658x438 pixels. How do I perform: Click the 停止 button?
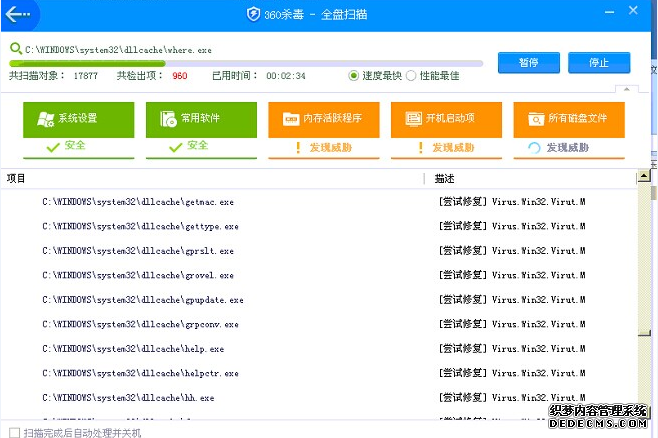(x=599, y=63)
